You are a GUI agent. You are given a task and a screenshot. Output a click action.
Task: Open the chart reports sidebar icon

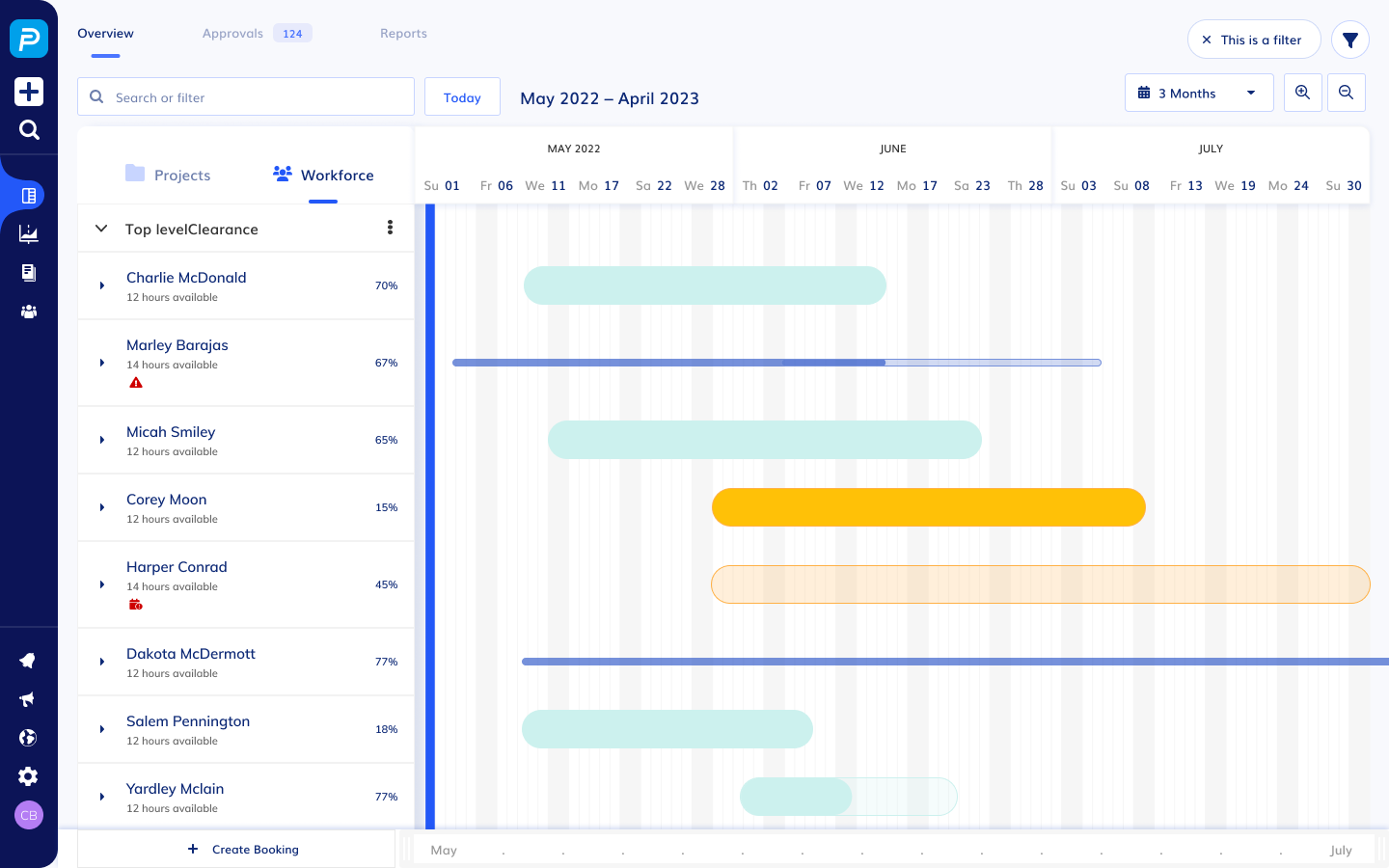click(x=29, y=233)
